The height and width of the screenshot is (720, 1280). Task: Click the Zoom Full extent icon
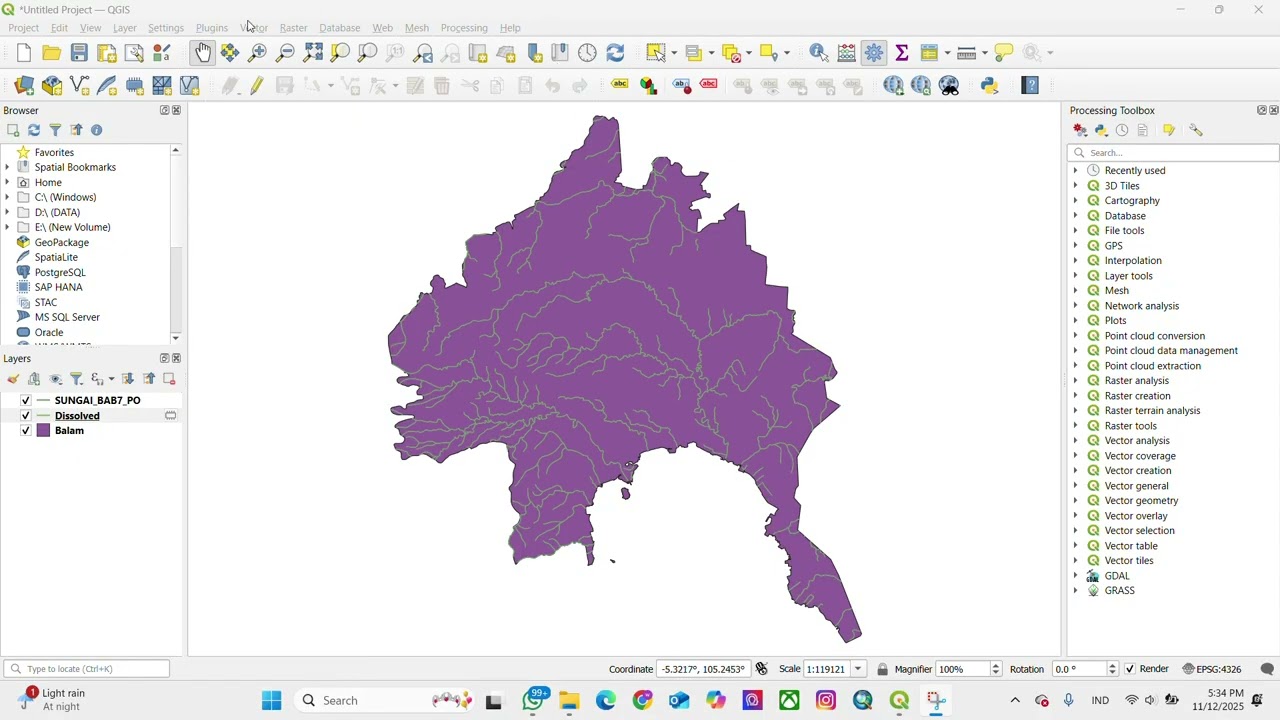tap(313, 53)
